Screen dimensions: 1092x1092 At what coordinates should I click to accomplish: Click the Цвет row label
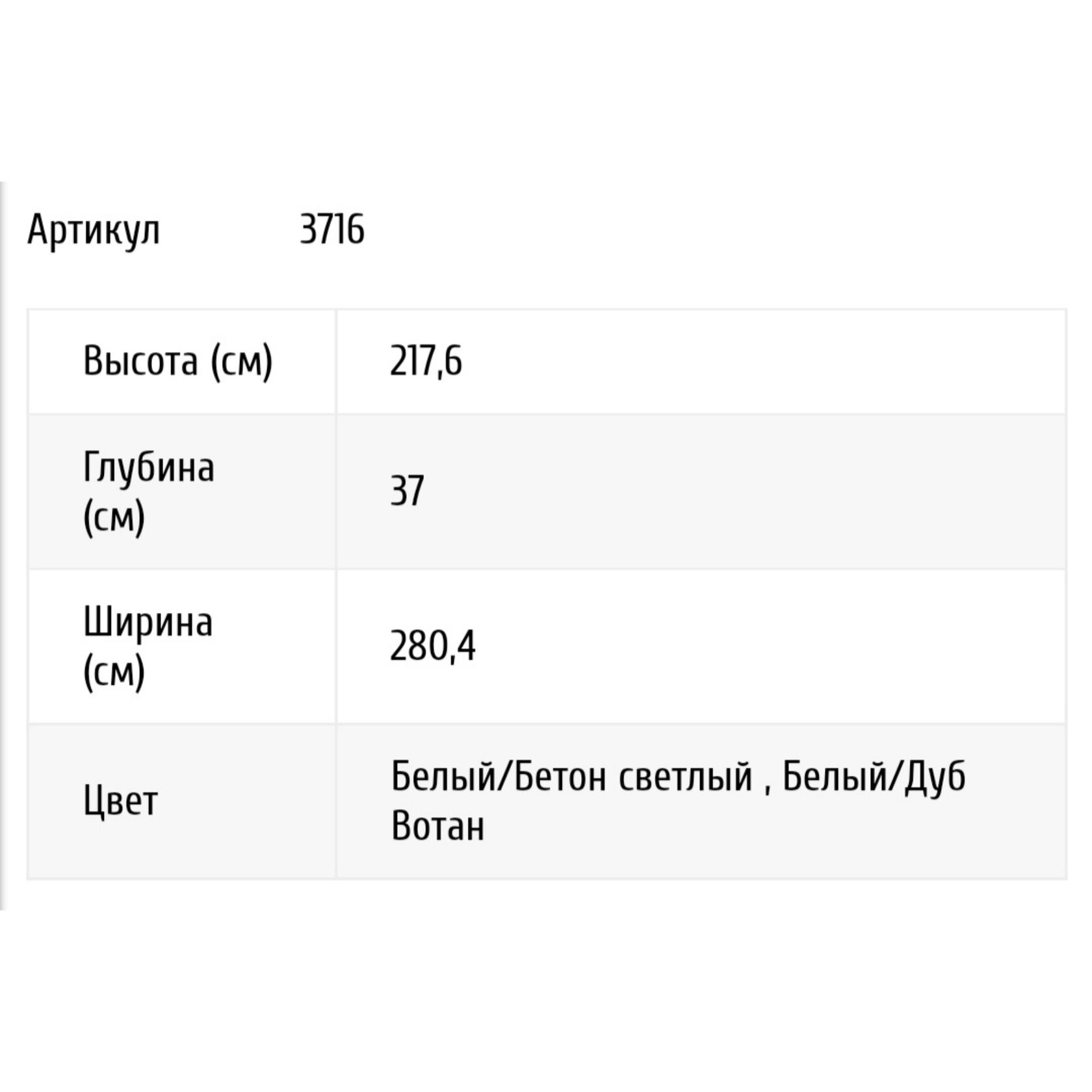pyautogui.click(x=121, y=801)
